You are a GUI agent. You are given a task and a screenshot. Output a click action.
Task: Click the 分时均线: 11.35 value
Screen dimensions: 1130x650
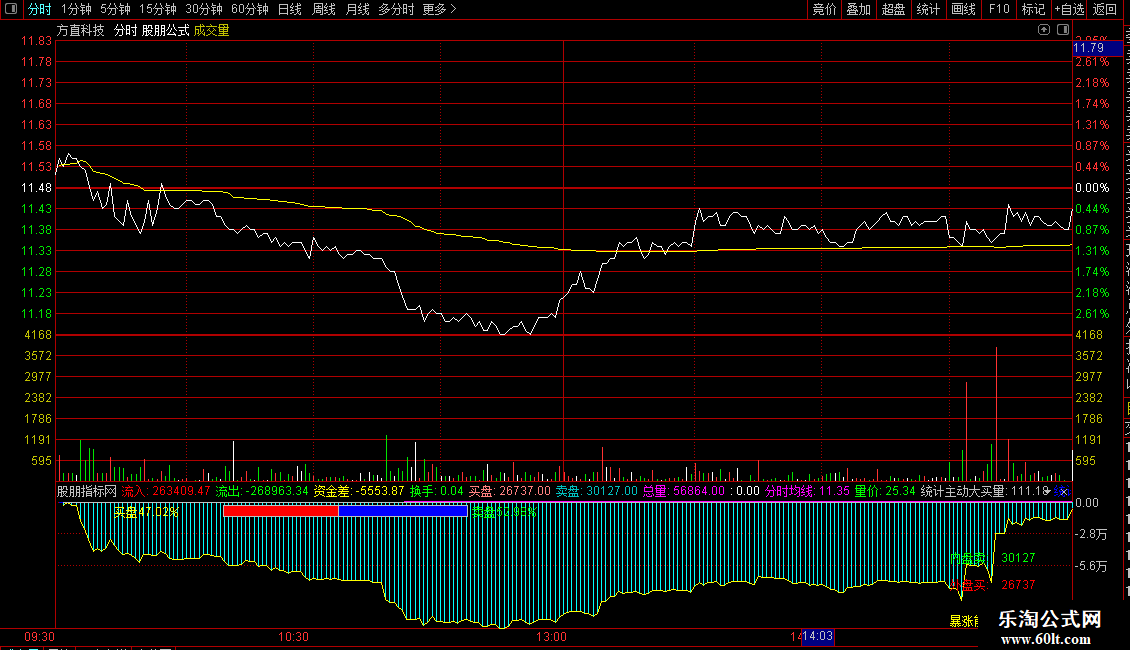tap(807, 491)
